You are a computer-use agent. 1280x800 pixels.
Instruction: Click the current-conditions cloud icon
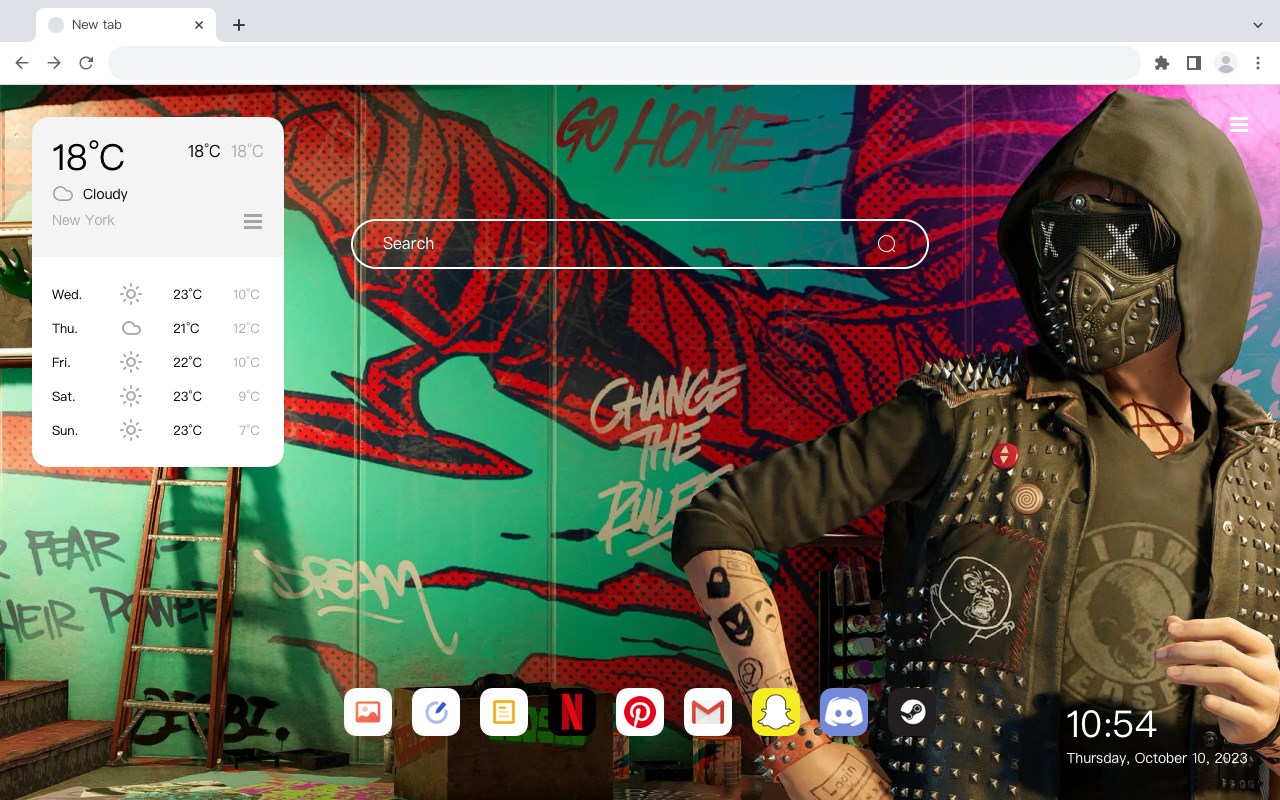coord(63,194)
